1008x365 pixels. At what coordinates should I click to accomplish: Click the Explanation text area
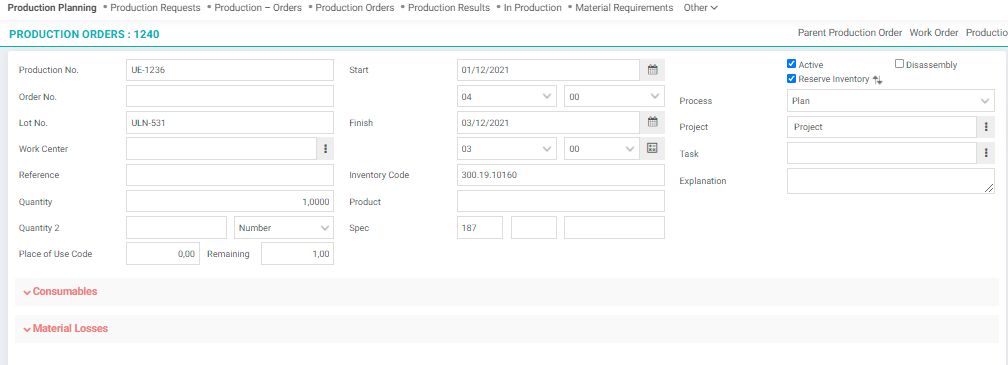890,181
